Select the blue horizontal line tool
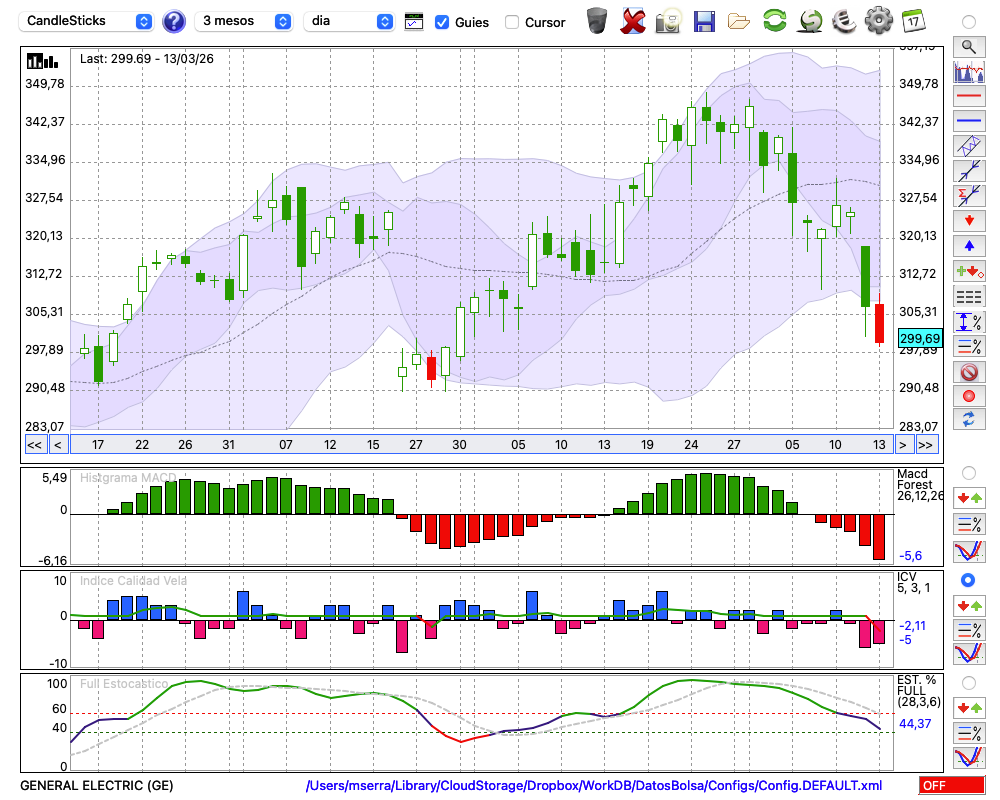Image resolution: width=1000 pixels, height=800 pixels. click(x=969, y=121)
